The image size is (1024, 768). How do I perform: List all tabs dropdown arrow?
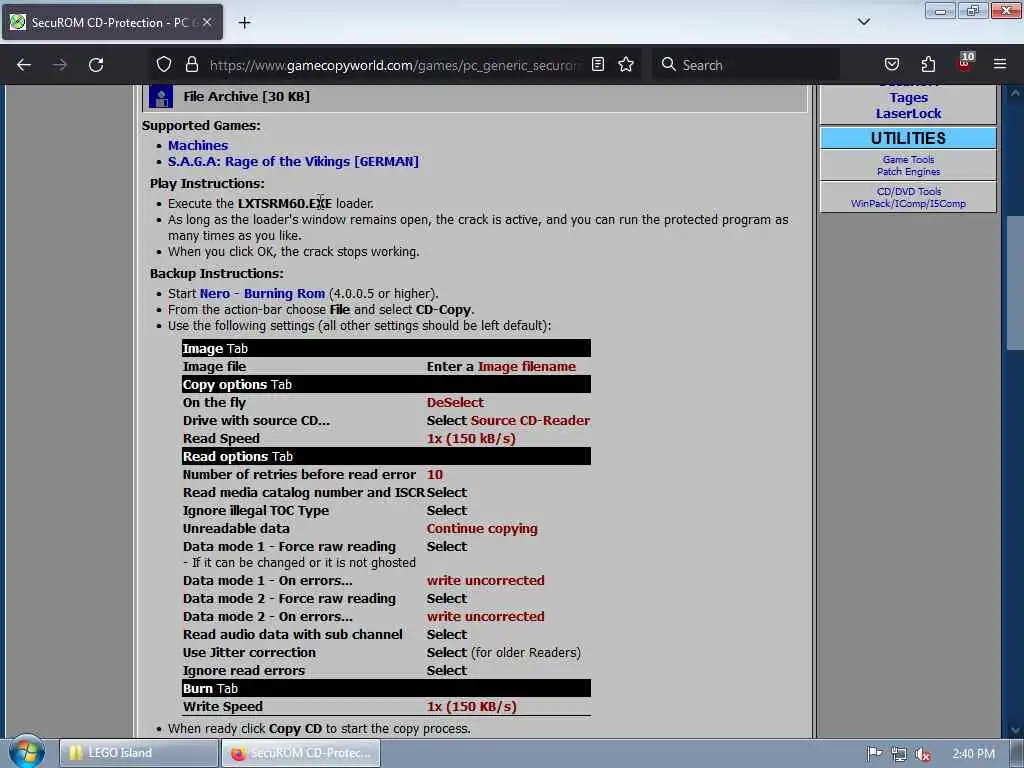coord(863,22)
